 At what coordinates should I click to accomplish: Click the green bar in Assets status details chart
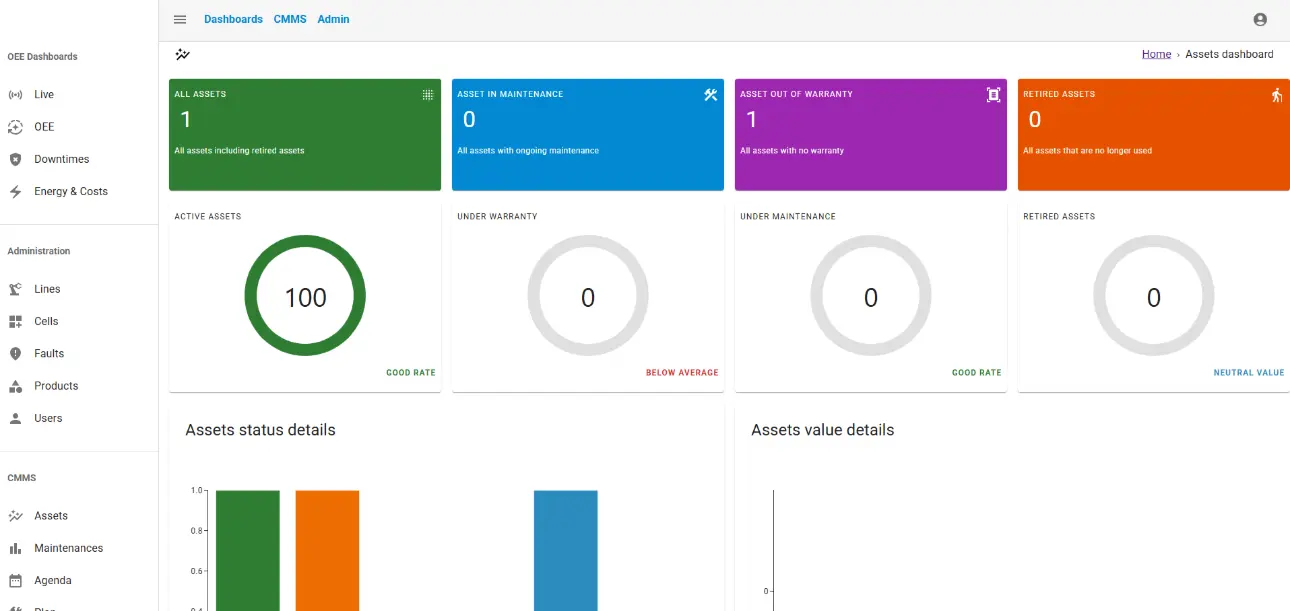coord(248,550)
